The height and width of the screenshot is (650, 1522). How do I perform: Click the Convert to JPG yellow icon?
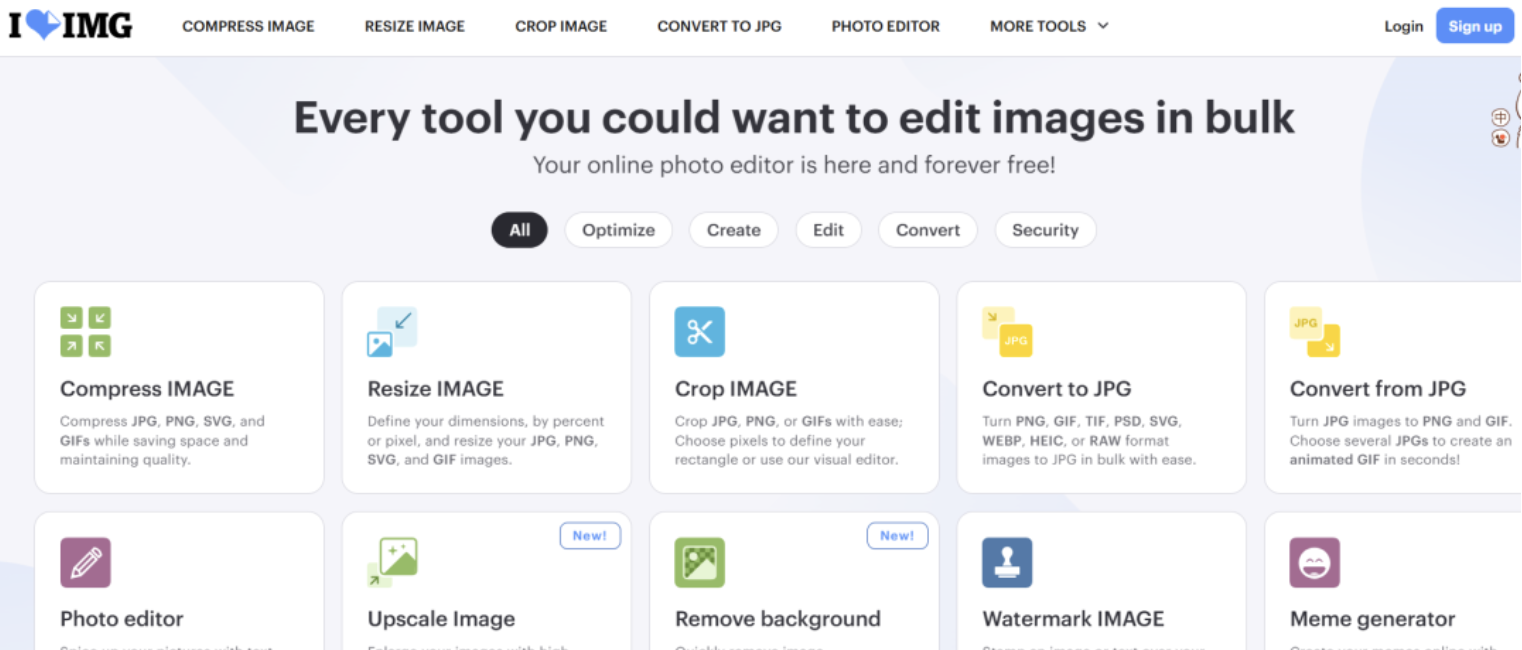[x=1007, y=332]
